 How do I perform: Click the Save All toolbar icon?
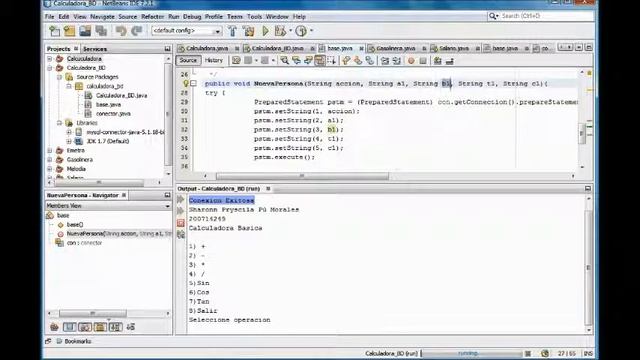point(101,31)
